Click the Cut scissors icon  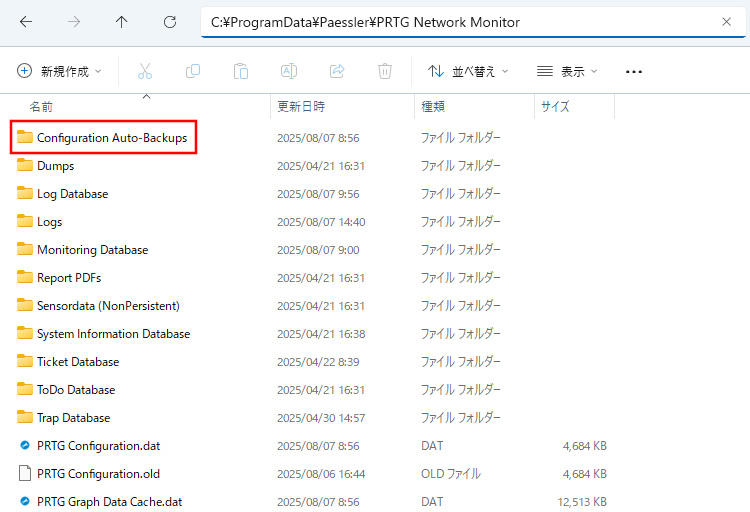145,71
